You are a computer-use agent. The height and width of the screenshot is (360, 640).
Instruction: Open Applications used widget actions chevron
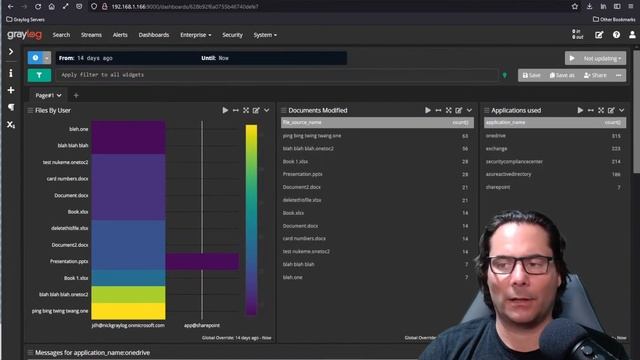tap(622, 110)
